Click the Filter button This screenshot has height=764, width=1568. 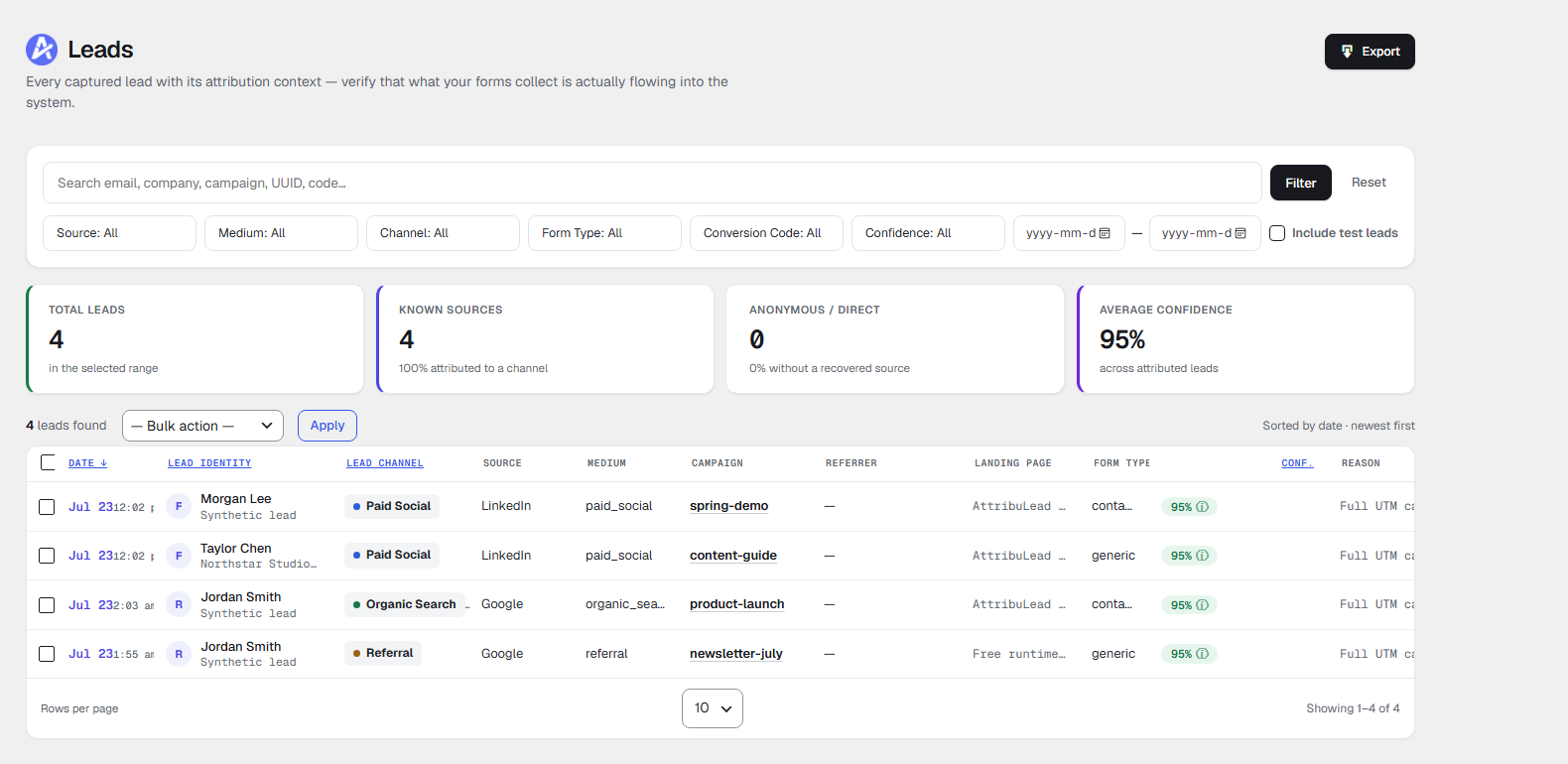[1301, 184]
